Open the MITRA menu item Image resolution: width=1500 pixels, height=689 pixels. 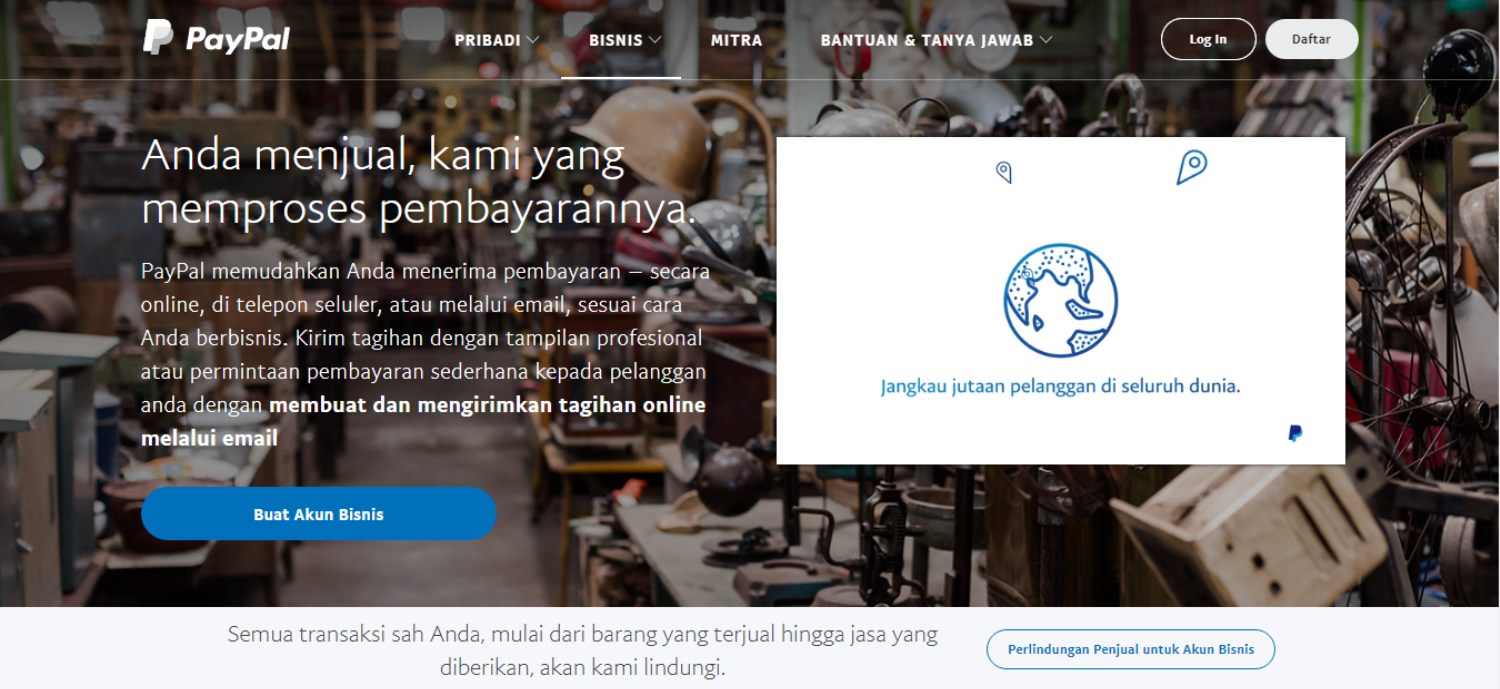[x=737, y=40]
